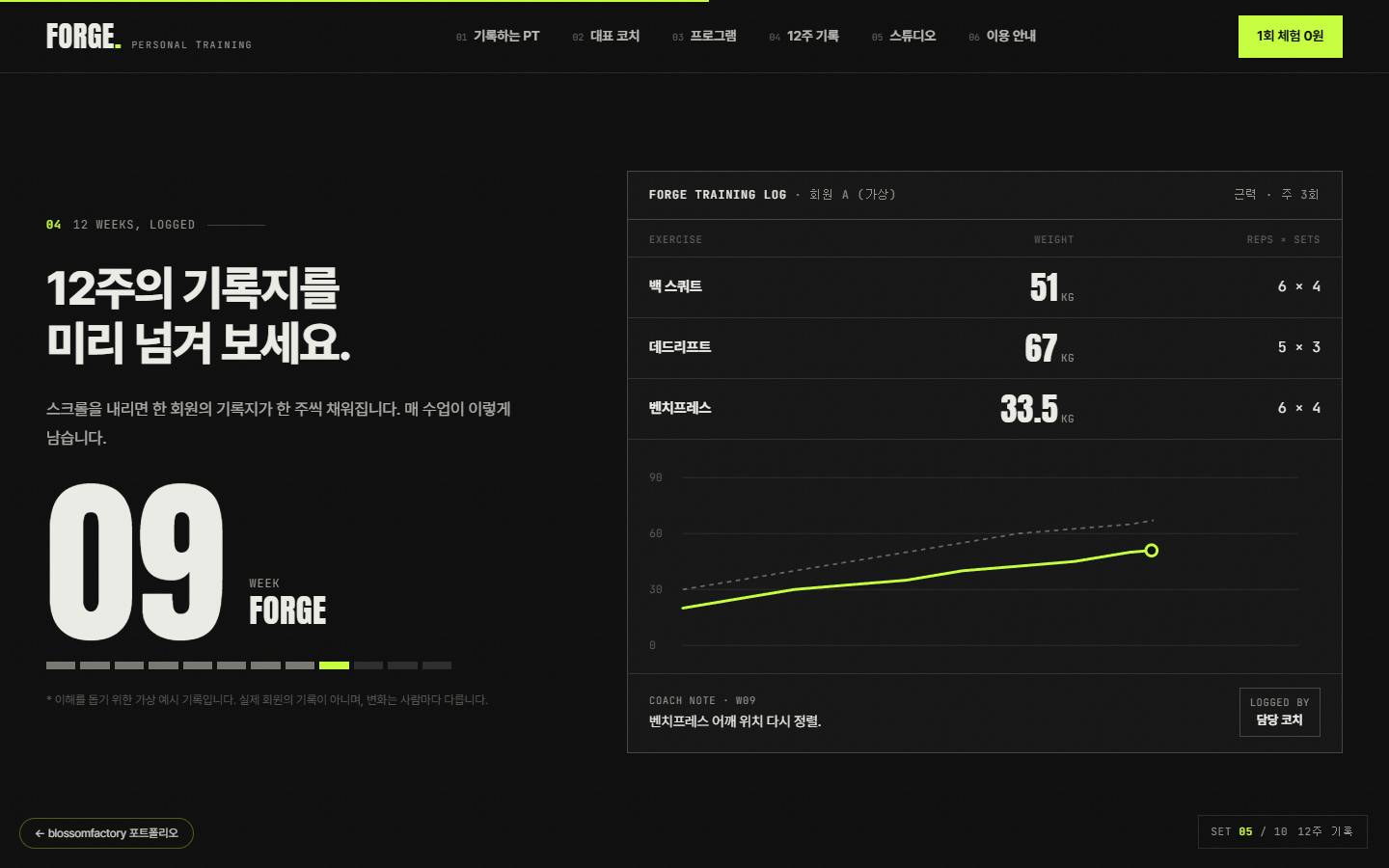The height and width of the screenshot is (868, 1389).
Task: Click the 1회 체험 0원 button
Action: click(1290, 37)
